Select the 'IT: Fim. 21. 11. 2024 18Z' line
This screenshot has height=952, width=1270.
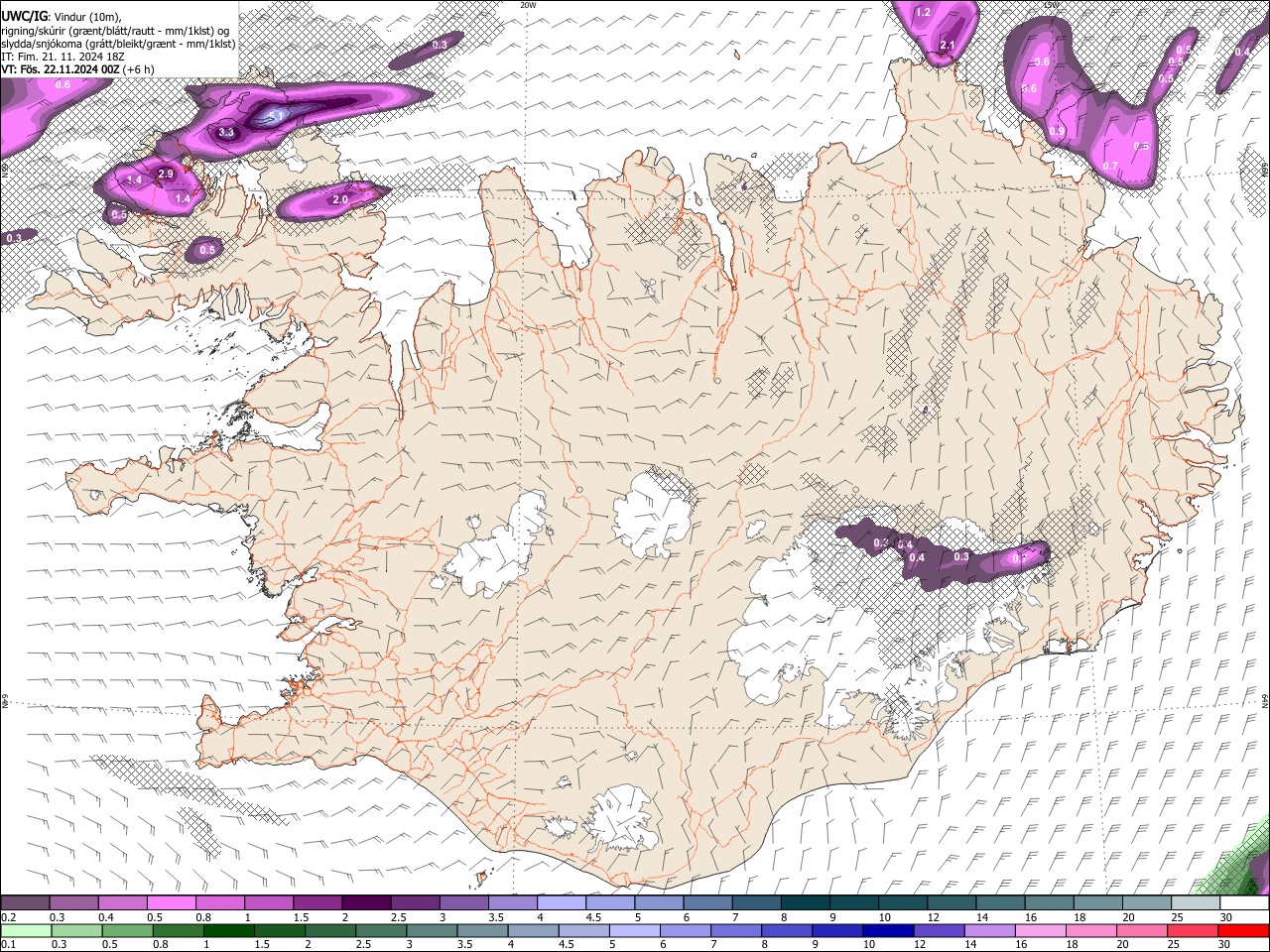63,57
